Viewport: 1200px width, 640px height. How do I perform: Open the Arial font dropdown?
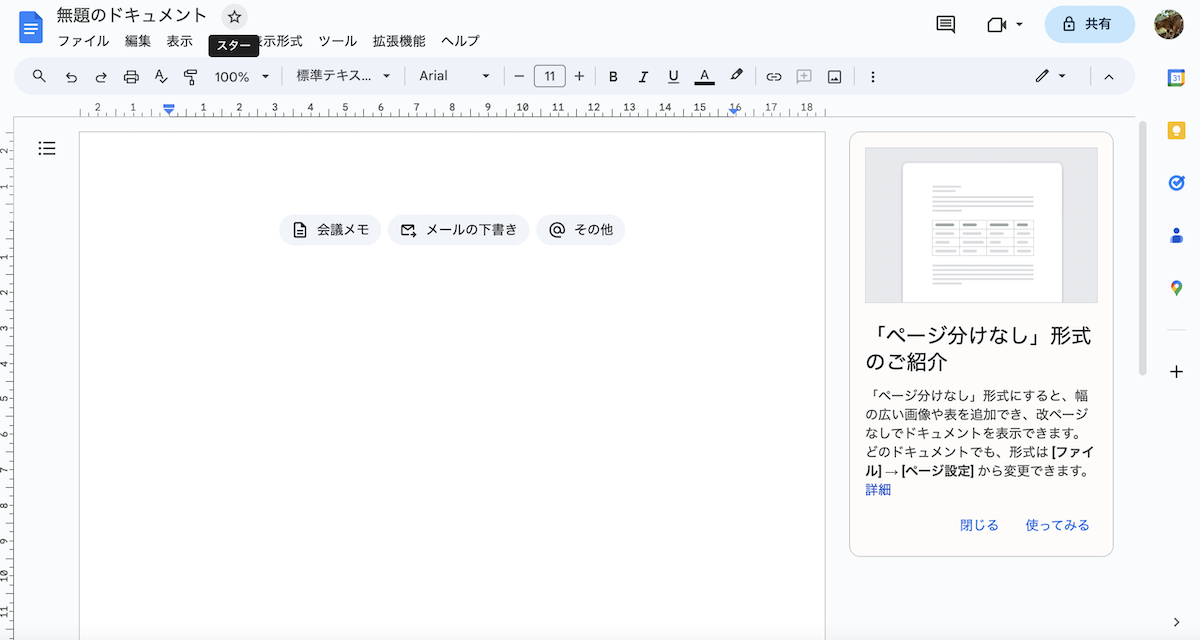tap(455, 76)
